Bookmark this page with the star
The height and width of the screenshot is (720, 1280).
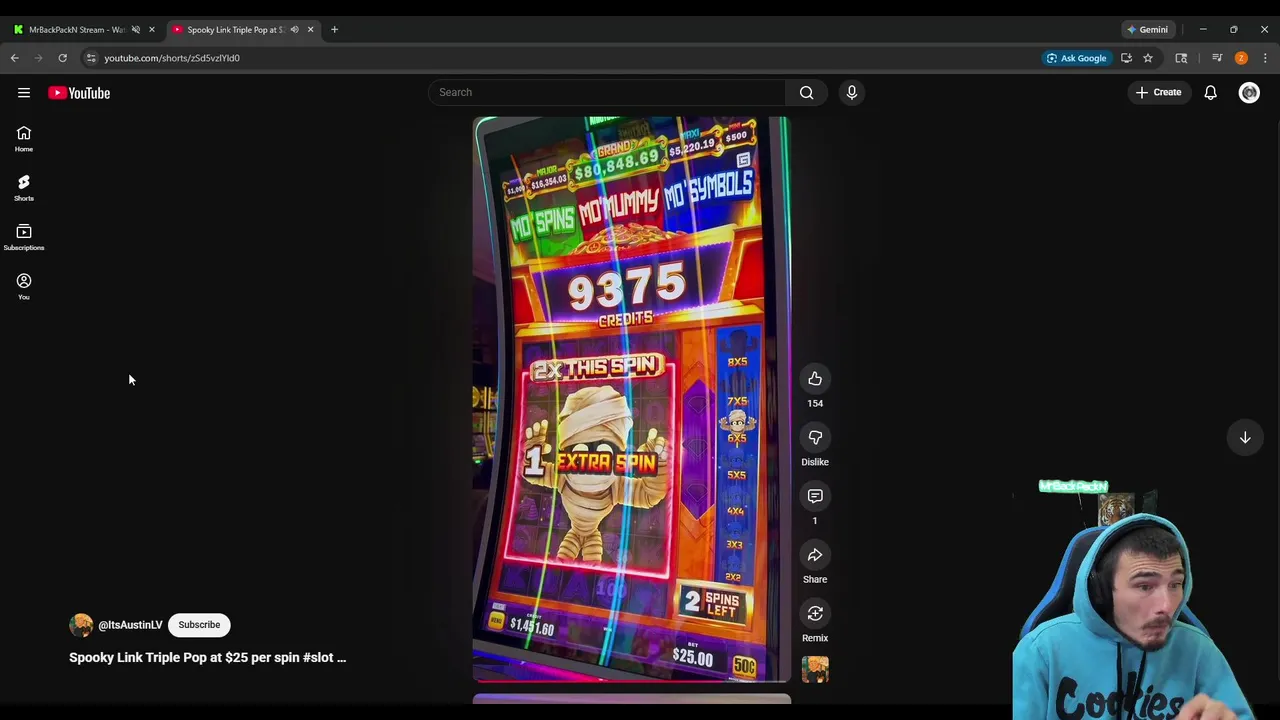click(x=1148, y=58)
